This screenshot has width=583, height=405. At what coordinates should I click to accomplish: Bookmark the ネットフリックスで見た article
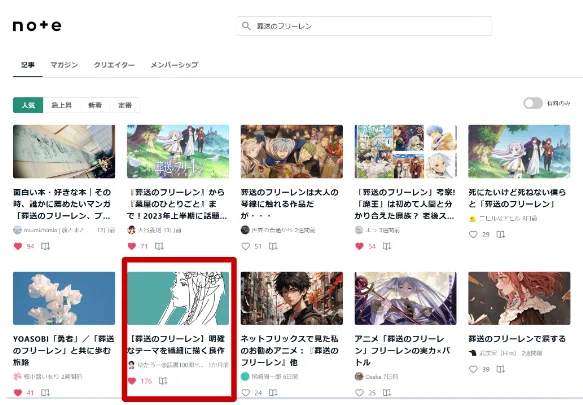(x=273, y=393)
